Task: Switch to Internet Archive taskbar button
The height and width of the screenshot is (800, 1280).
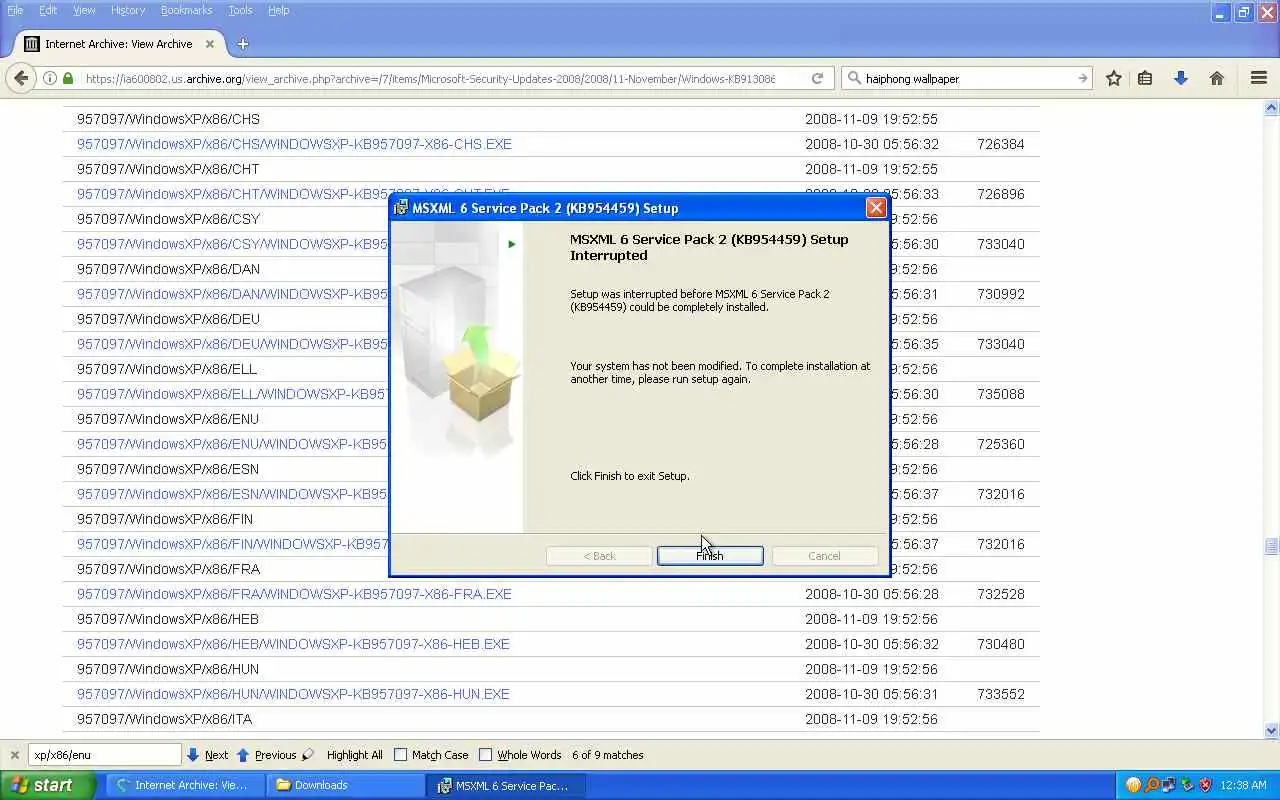Action: [183, 785]
